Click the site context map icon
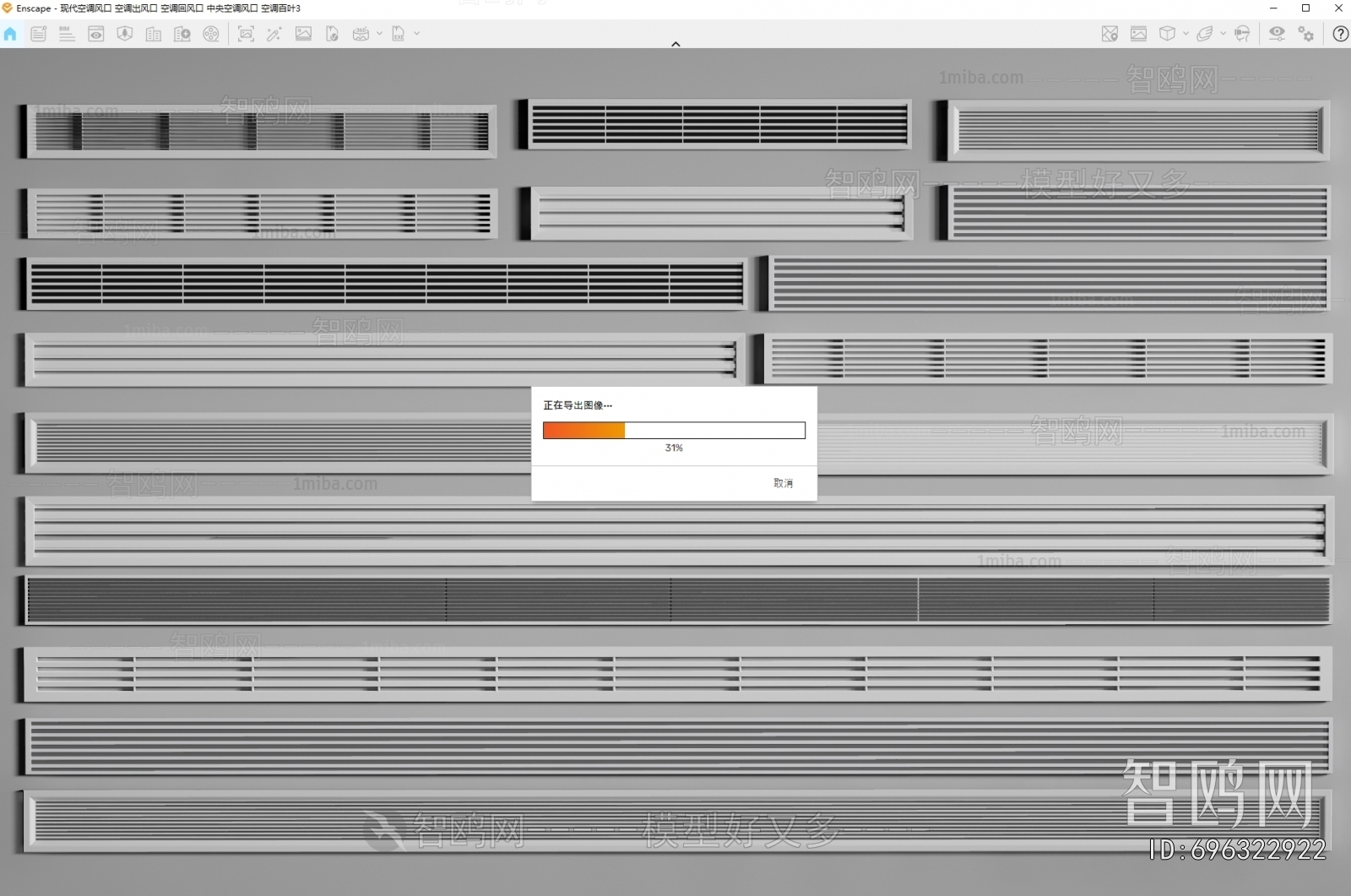The image size is (1351, 896). [x=1110, y=34]
